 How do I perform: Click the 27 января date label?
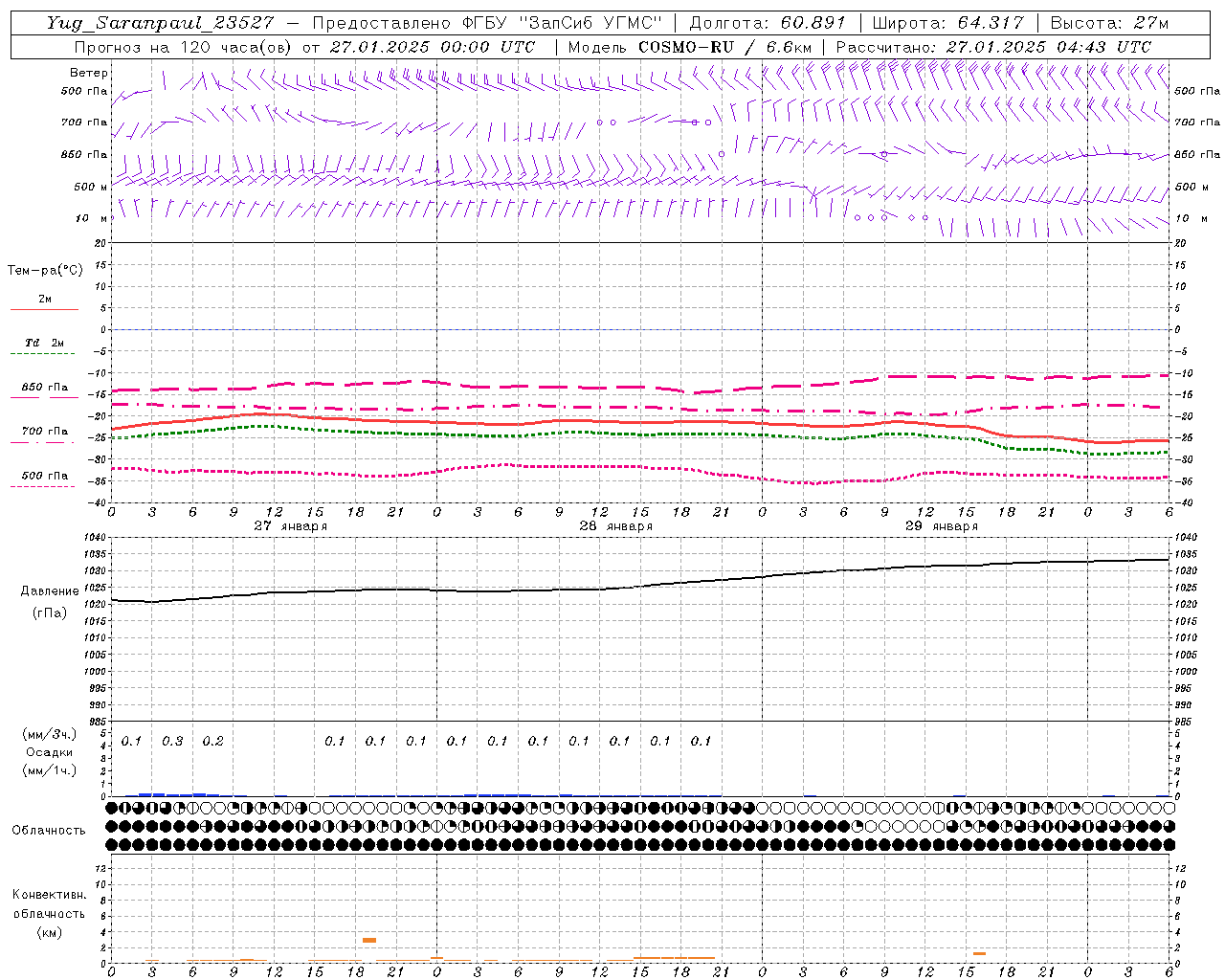(290, 526)
